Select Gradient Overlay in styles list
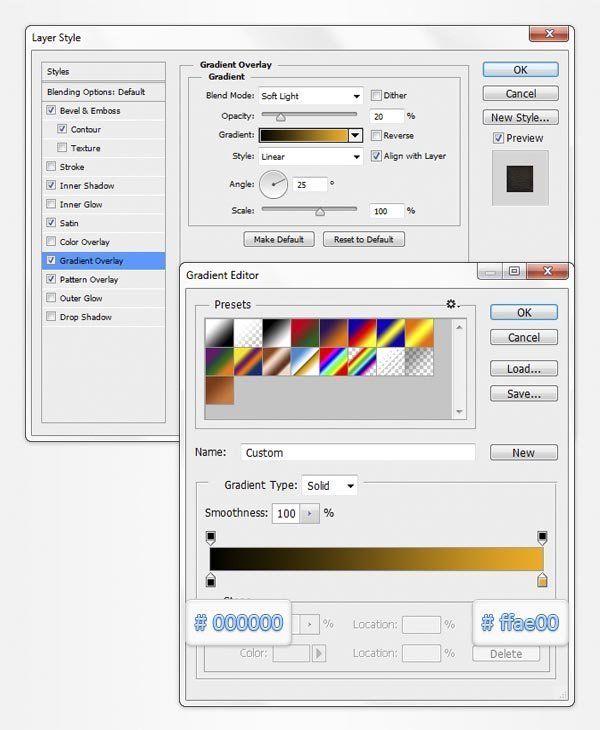 click(x=103, y=261)
